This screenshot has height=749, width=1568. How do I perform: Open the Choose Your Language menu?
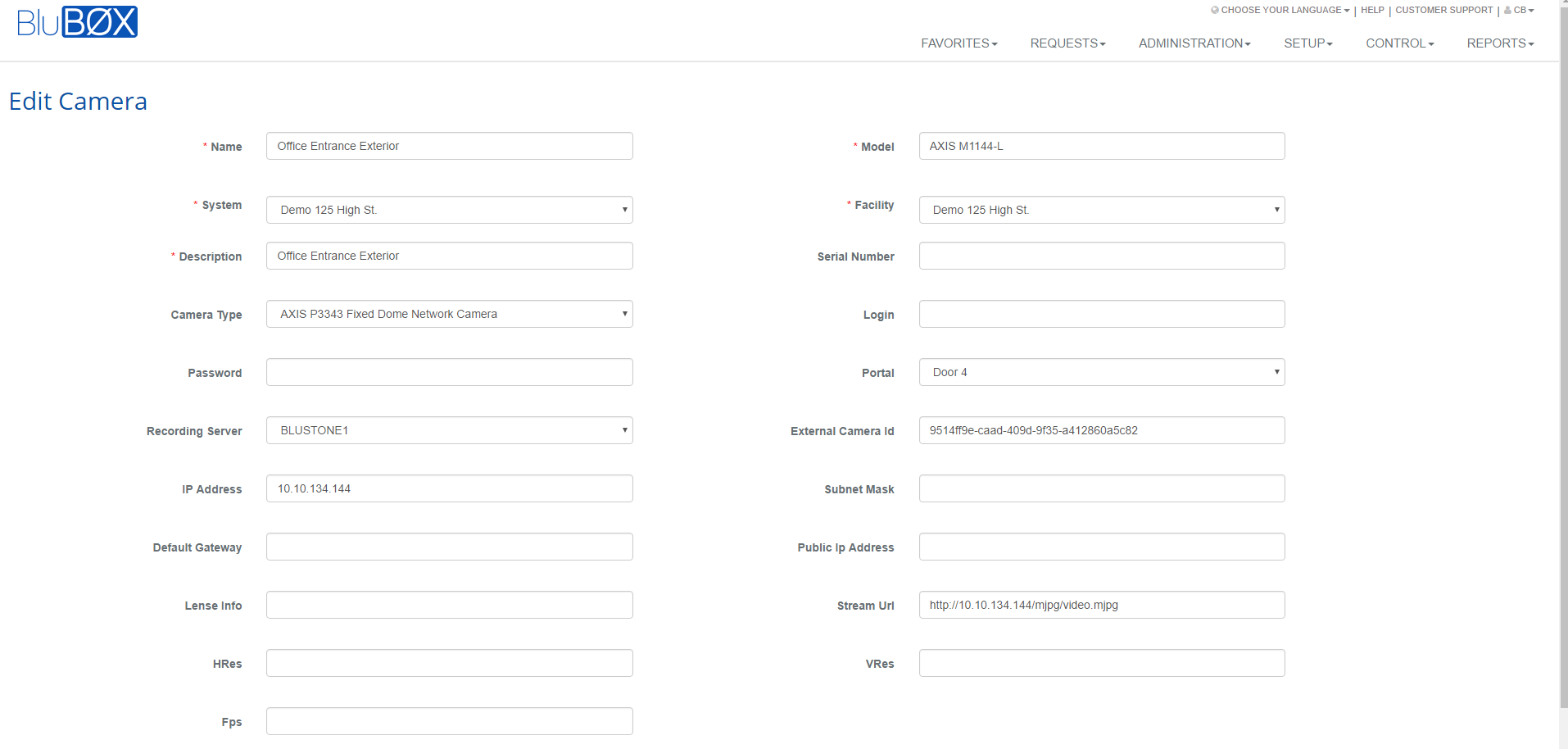click(x=1280, y=11)
